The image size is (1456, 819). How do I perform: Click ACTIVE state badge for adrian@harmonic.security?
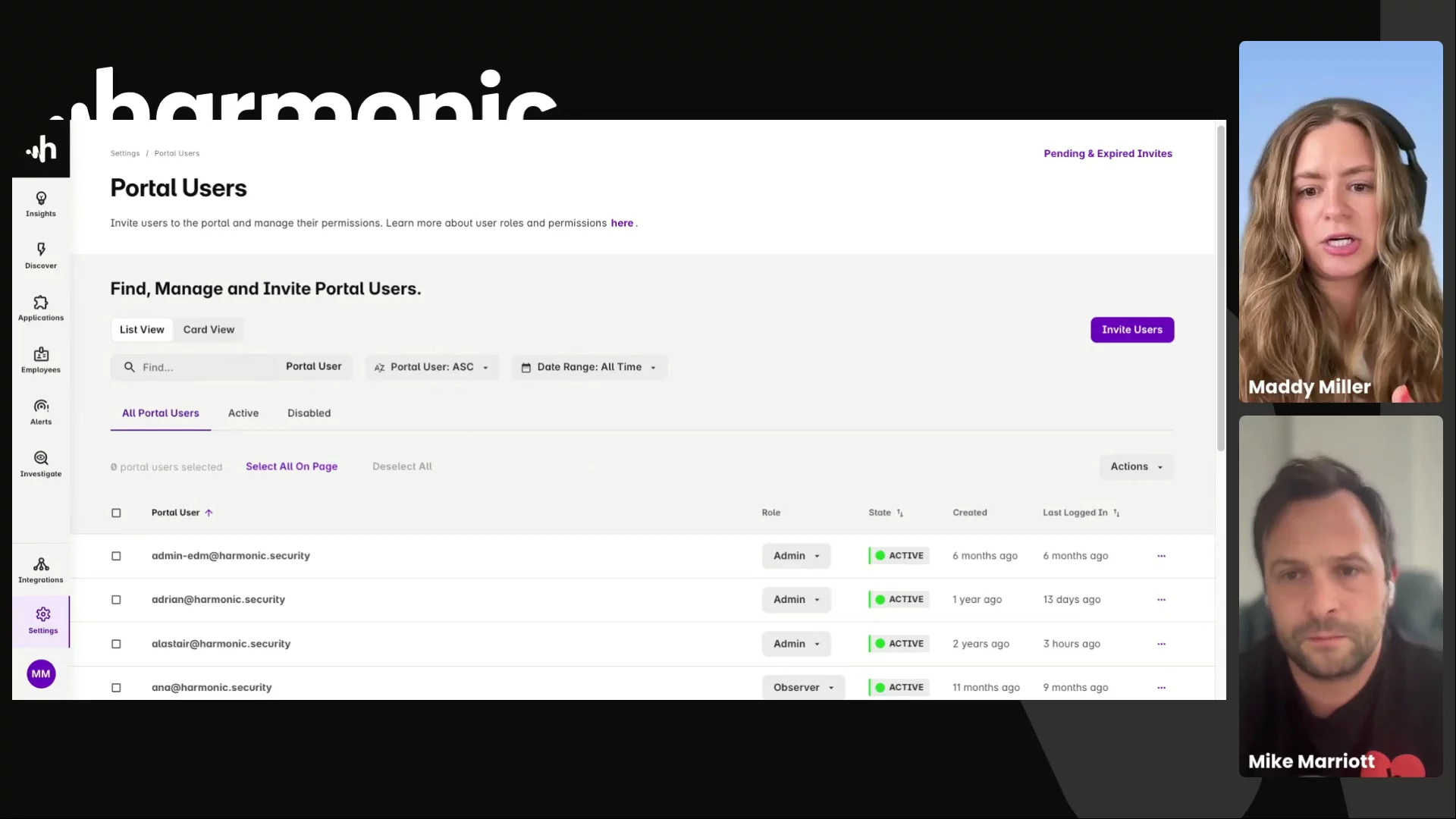pos(899,600)
